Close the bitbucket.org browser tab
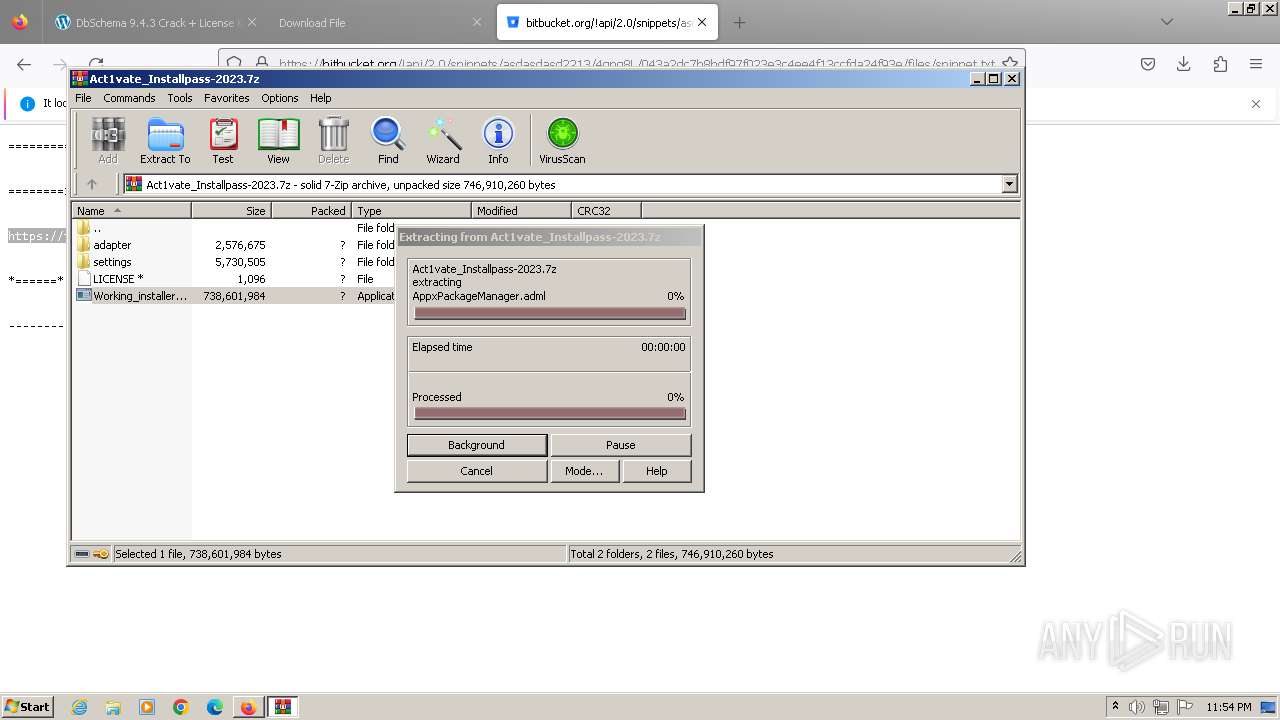 pyautogui.click(x=702, y=22)
